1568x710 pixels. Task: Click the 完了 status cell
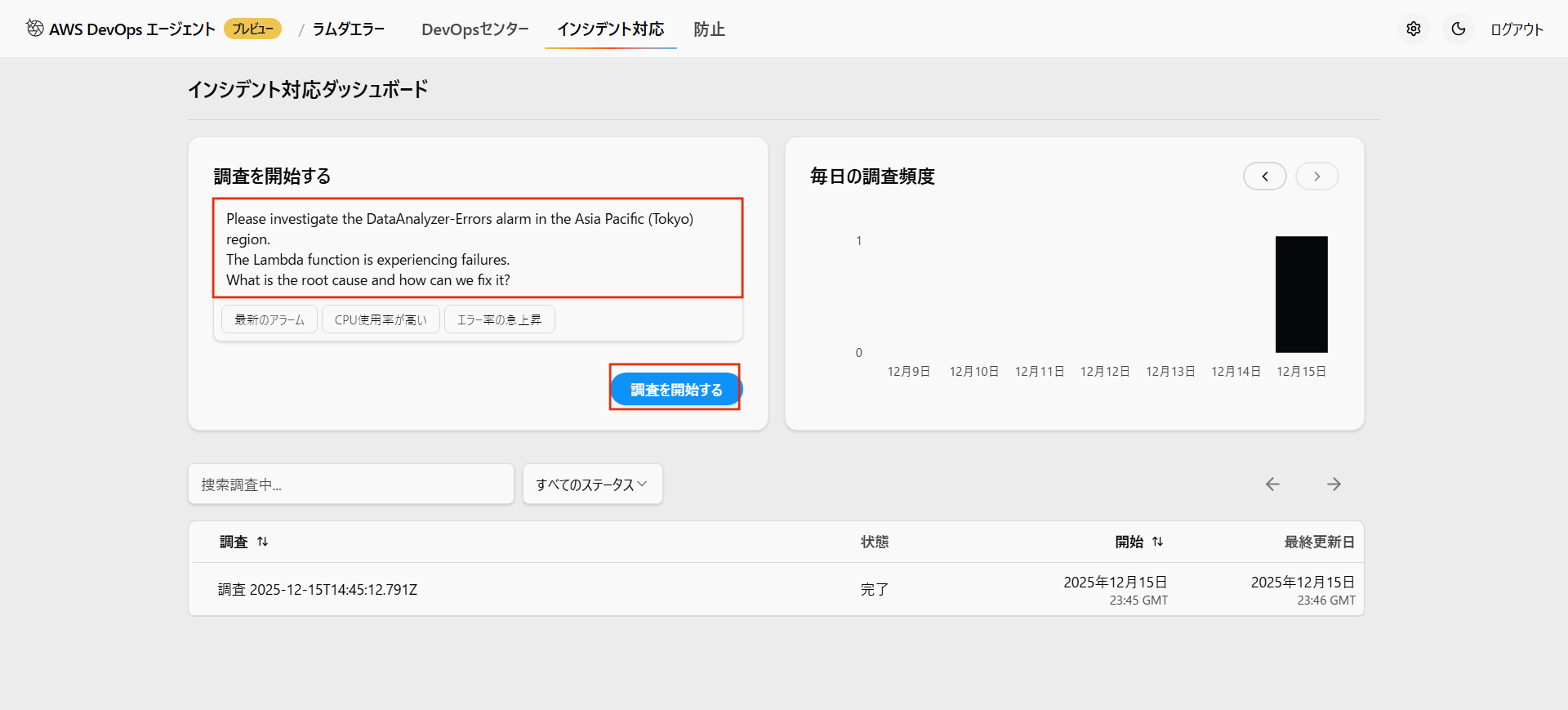pyautogui.click(x=875, y=589)
